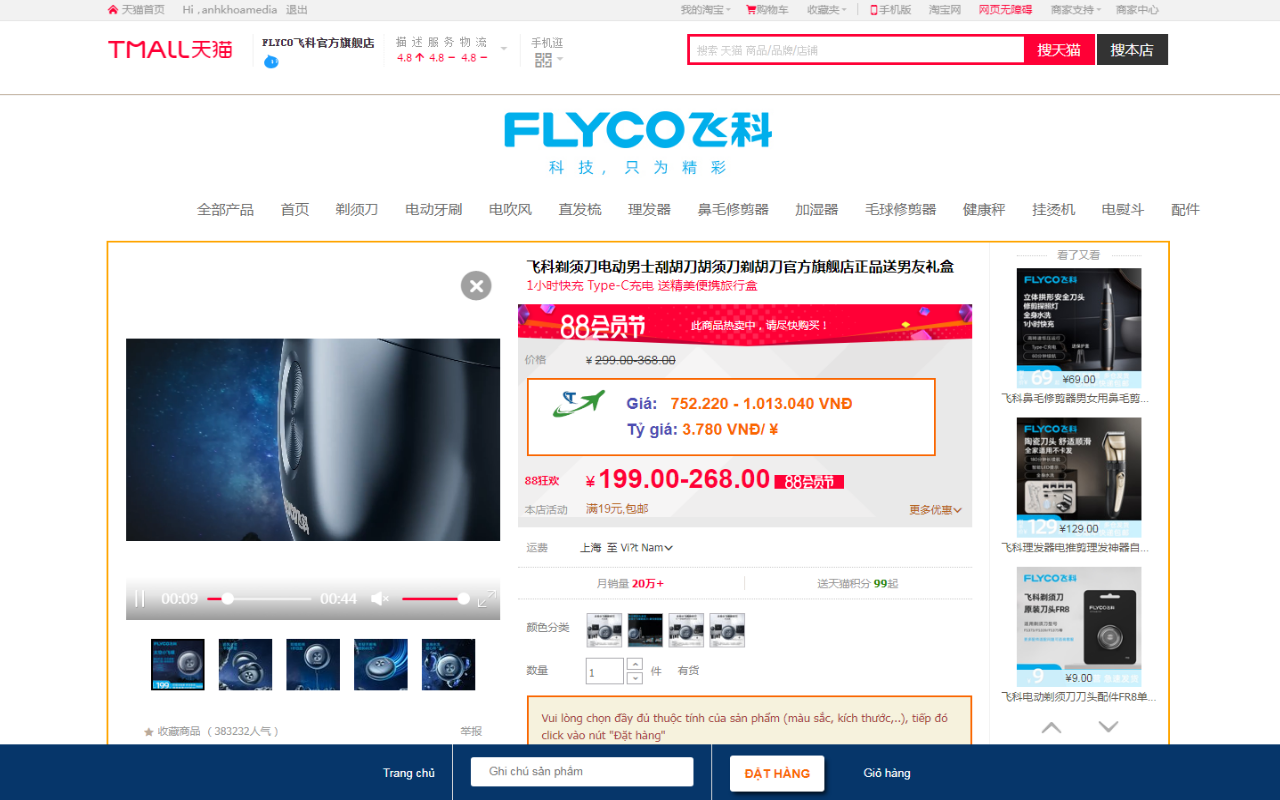1280x800 pixels.
Task: Select the first gallery thumbnail with 199 price
Action: pos(178,665)
